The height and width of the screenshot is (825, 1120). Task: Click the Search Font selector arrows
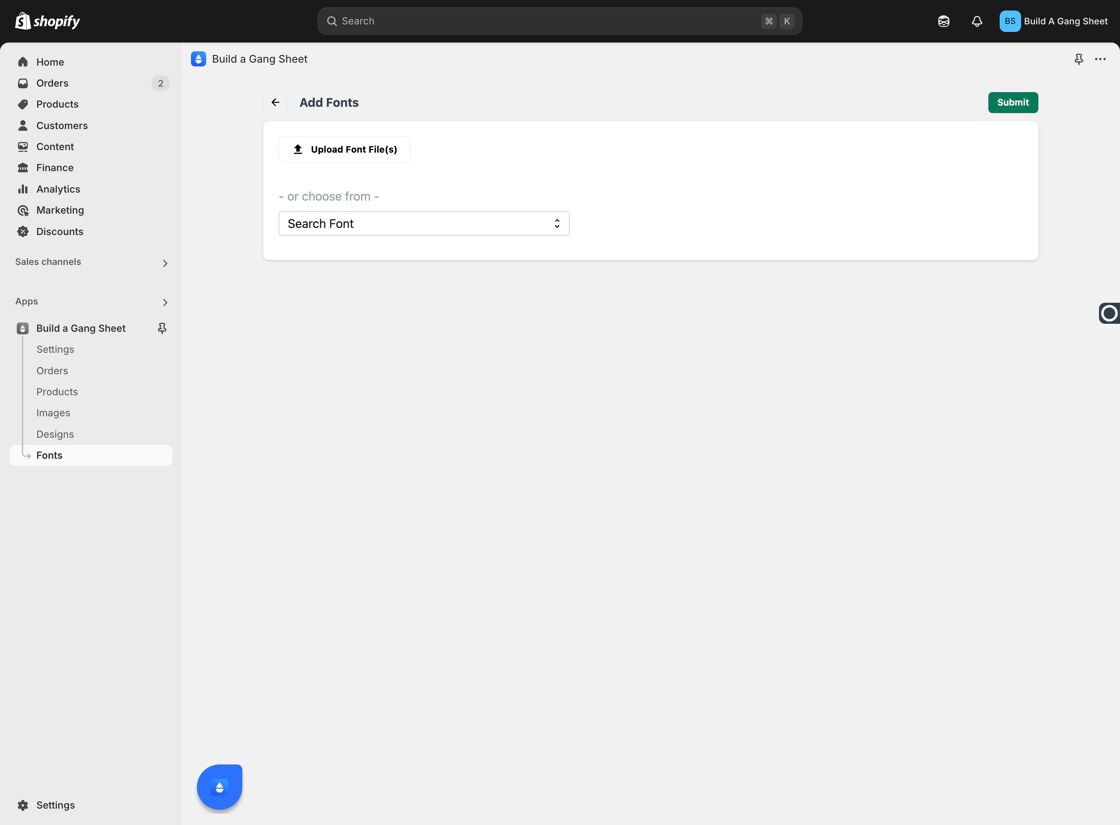pyautogui.click(x=557, y=224)
